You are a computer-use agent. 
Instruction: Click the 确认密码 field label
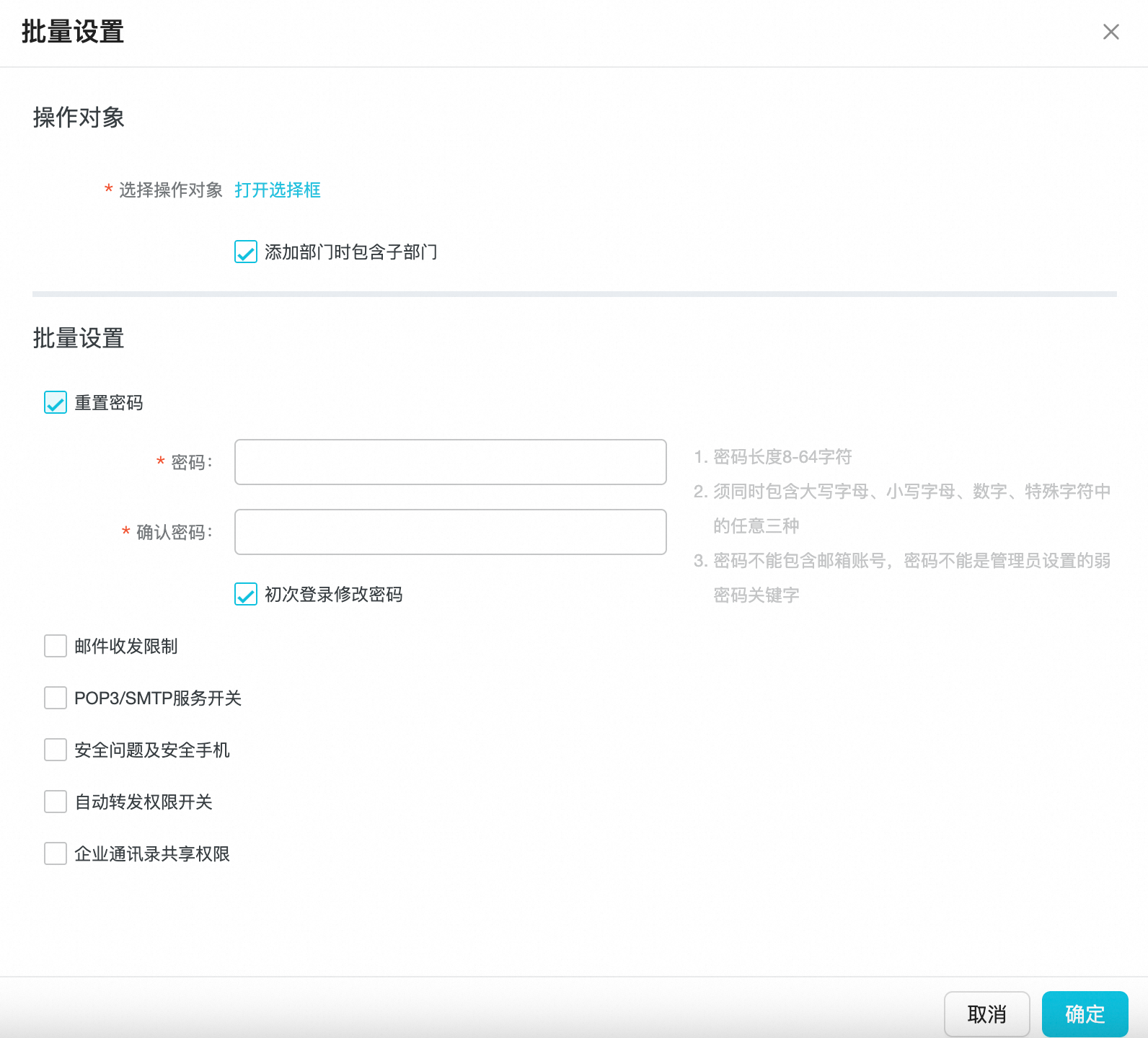[175, 533]
